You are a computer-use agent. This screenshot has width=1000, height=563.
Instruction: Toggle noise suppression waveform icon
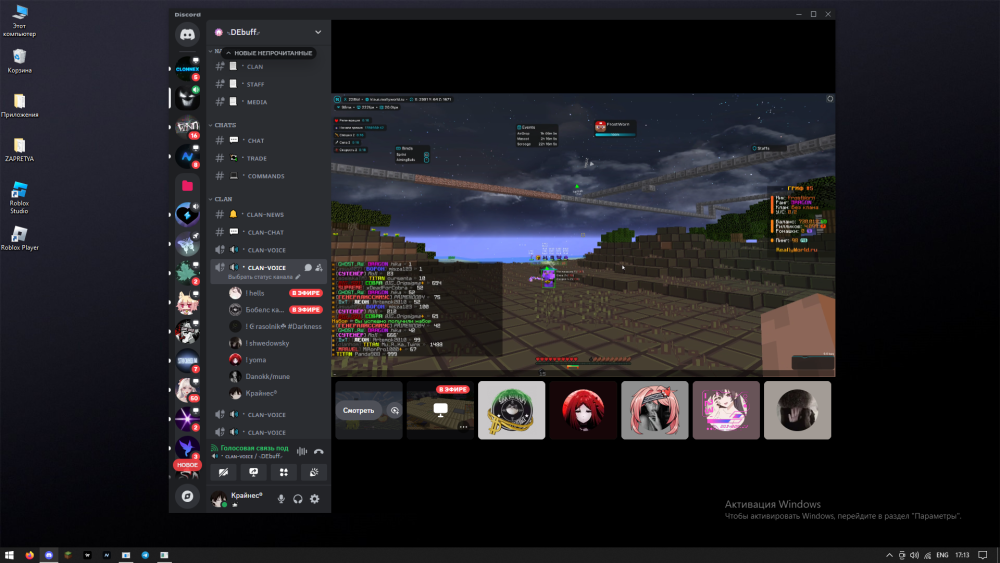tap(302, 451)
